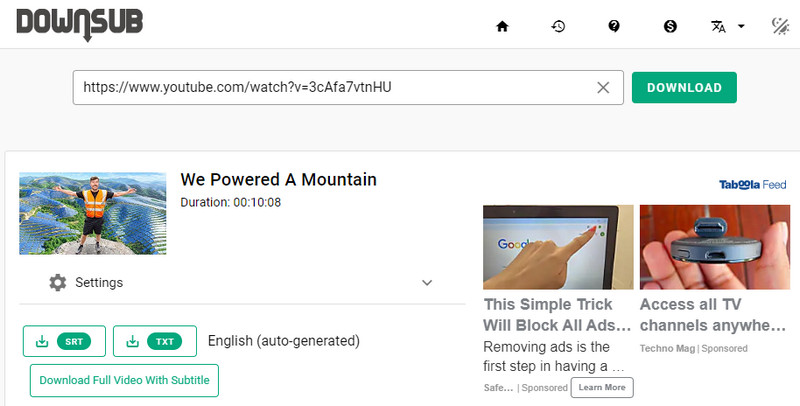The height and width of the screenshot is (406, 800).
Task: Click the Settings gear icon
Action: tap(58, 283)
